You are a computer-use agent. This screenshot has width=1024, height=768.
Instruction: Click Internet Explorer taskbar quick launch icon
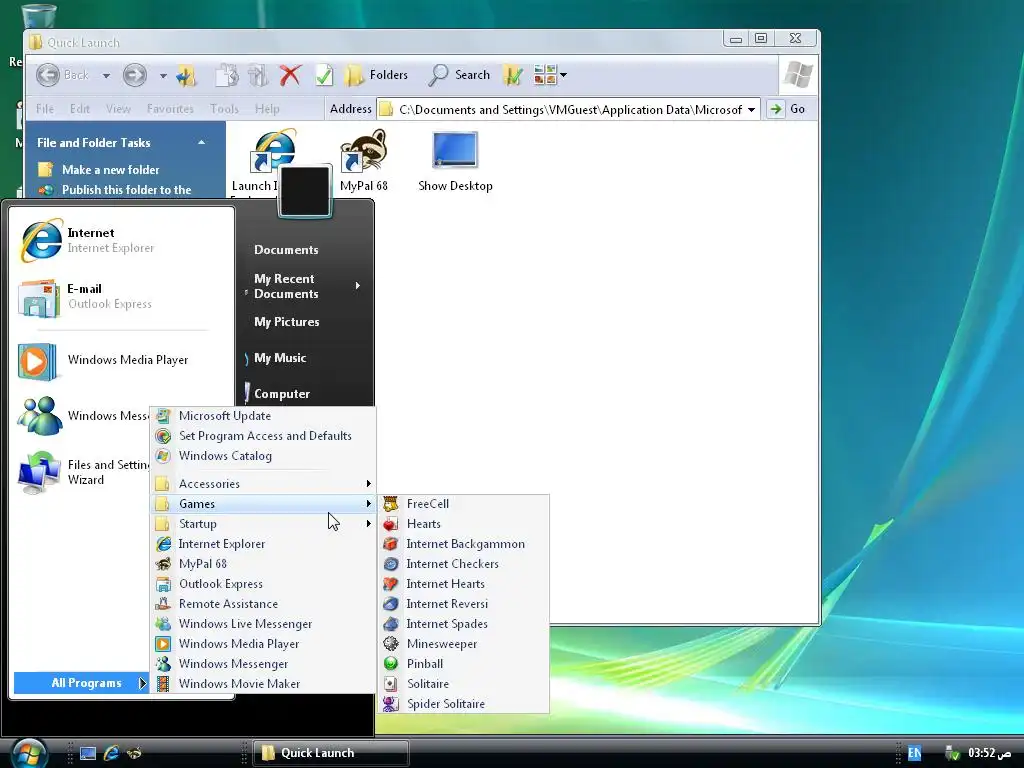pyautogui.click(x=111, y=753)
